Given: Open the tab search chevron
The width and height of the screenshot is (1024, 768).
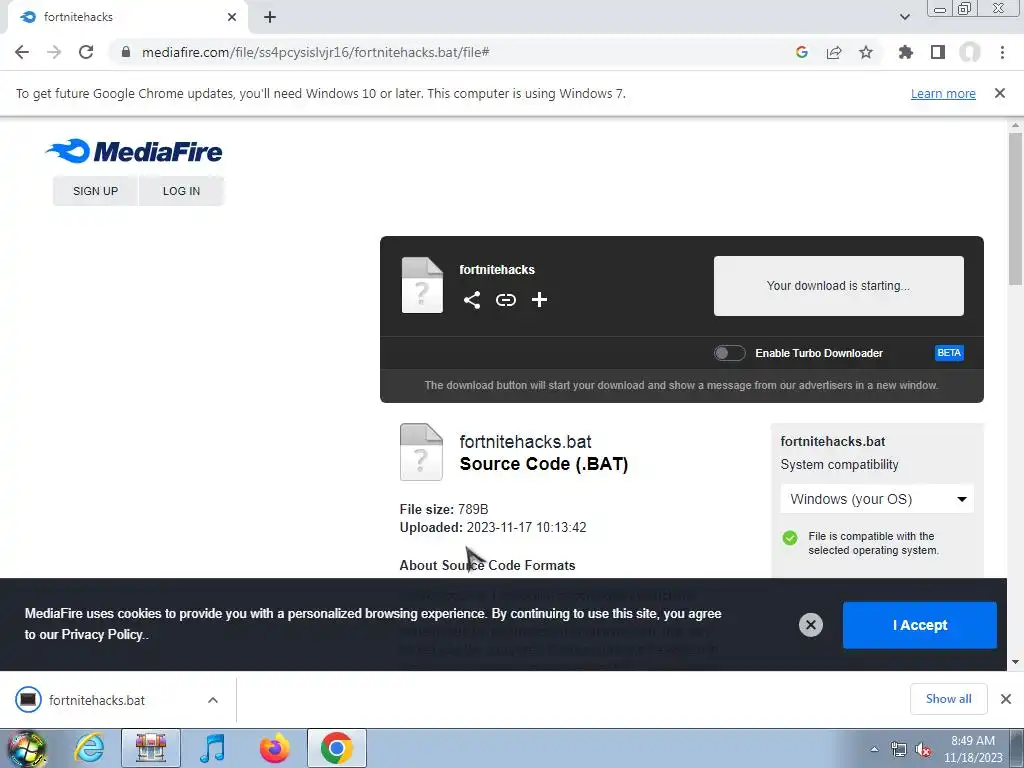Looking at the screenshot, I should click(905, 17).
